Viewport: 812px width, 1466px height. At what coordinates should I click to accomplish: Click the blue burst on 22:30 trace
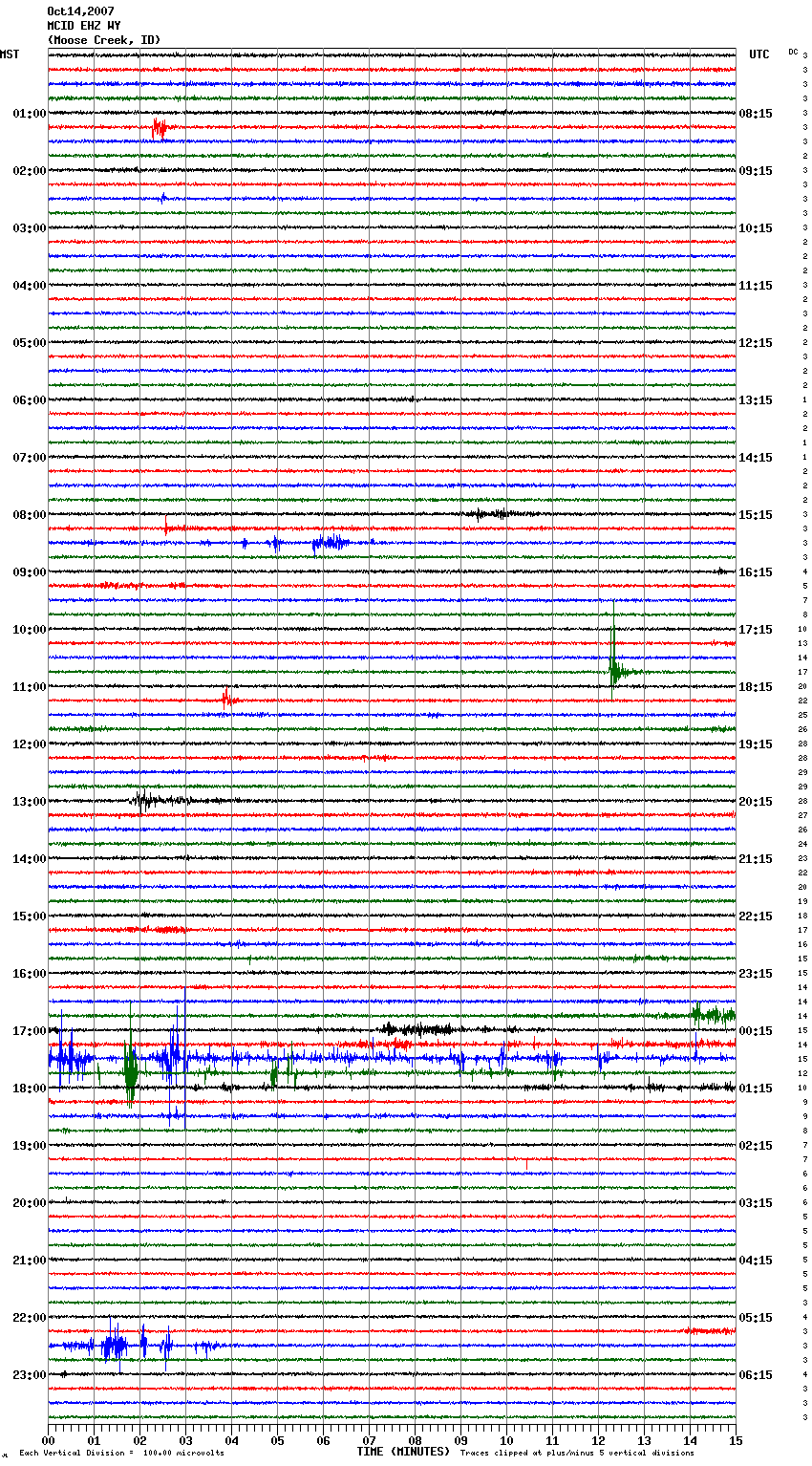pyautogui.click(x=115, y=1347)
